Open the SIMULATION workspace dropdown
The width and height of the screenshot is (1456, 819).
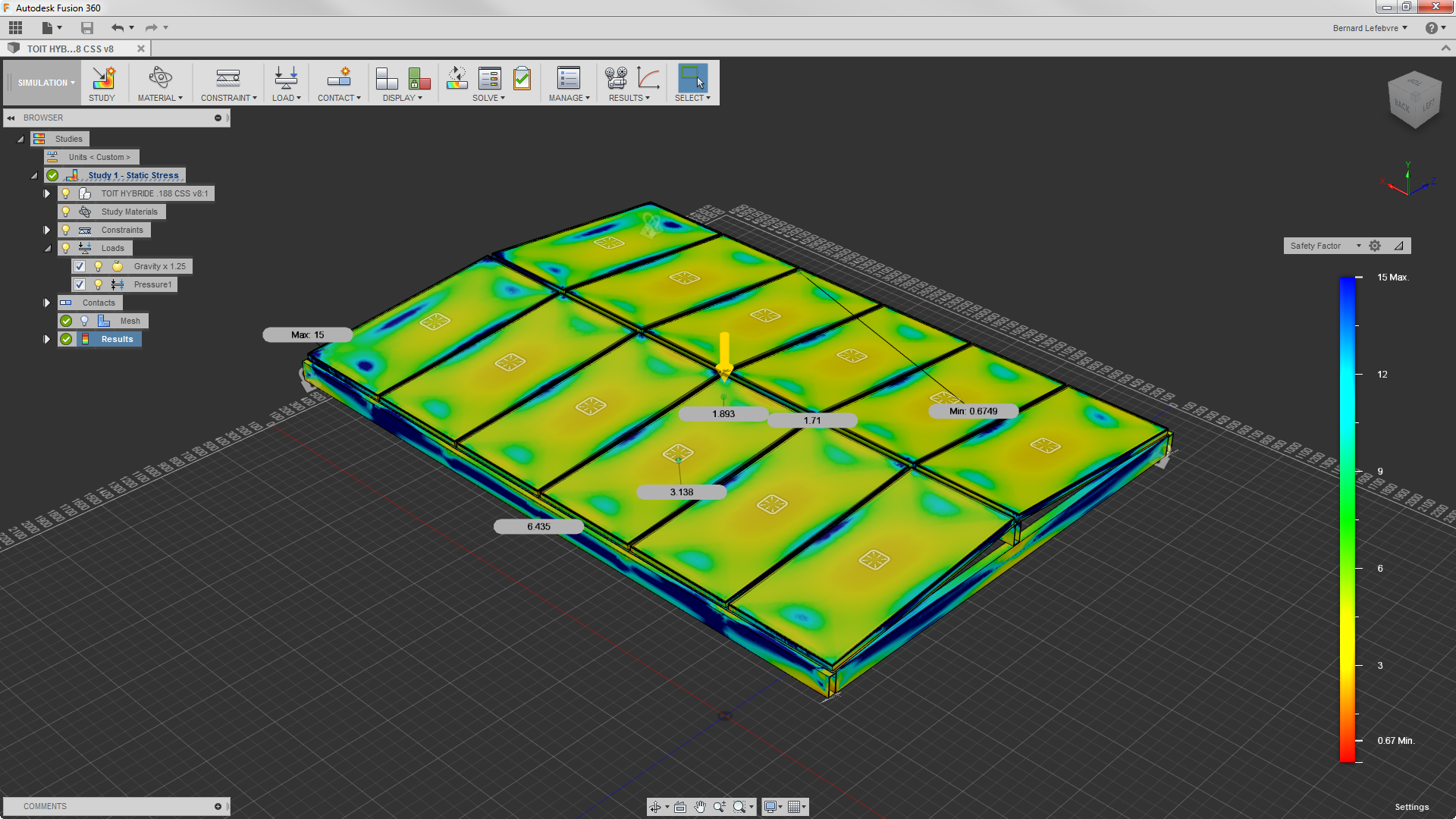pos(46,83)
